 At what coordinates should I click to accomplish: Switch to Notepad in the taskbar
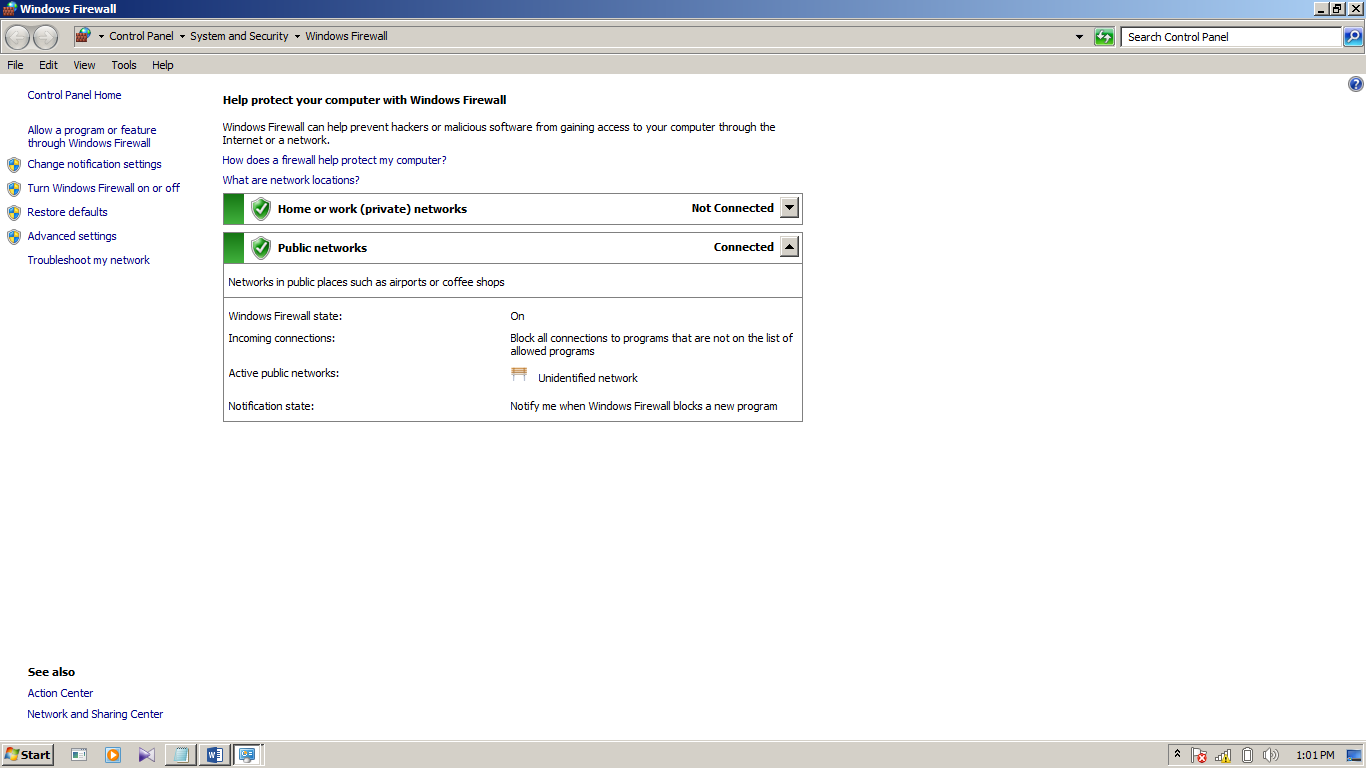click(181, 755)
